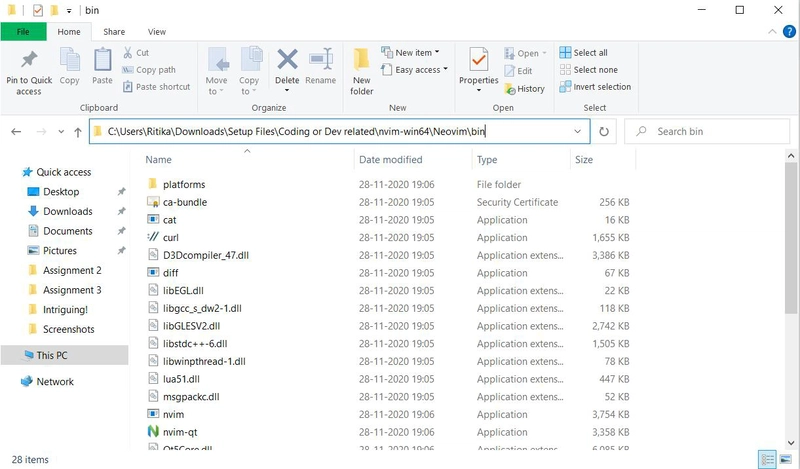Select the nvim-qt application file
800x469 pixels.
pos(180,432)
